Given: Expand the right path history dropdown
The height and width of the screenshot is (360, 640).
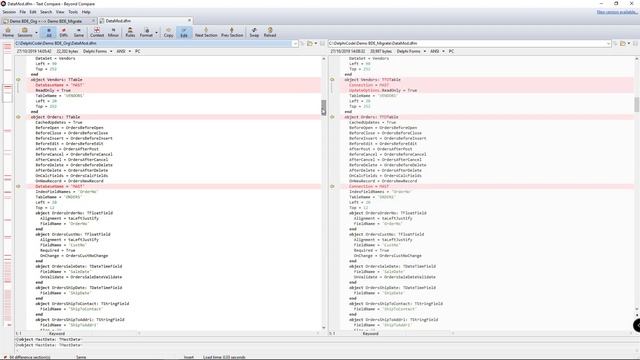Looking at the screenshot, I should (x=608, y=43).
